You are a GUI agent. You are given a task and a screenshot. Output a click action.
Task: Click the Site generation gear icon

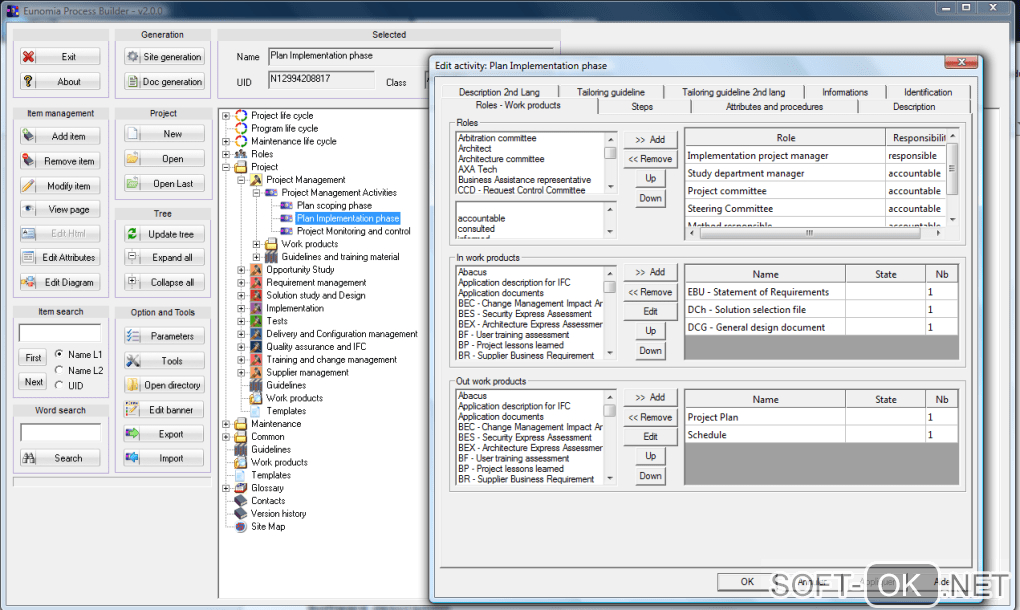133,57
